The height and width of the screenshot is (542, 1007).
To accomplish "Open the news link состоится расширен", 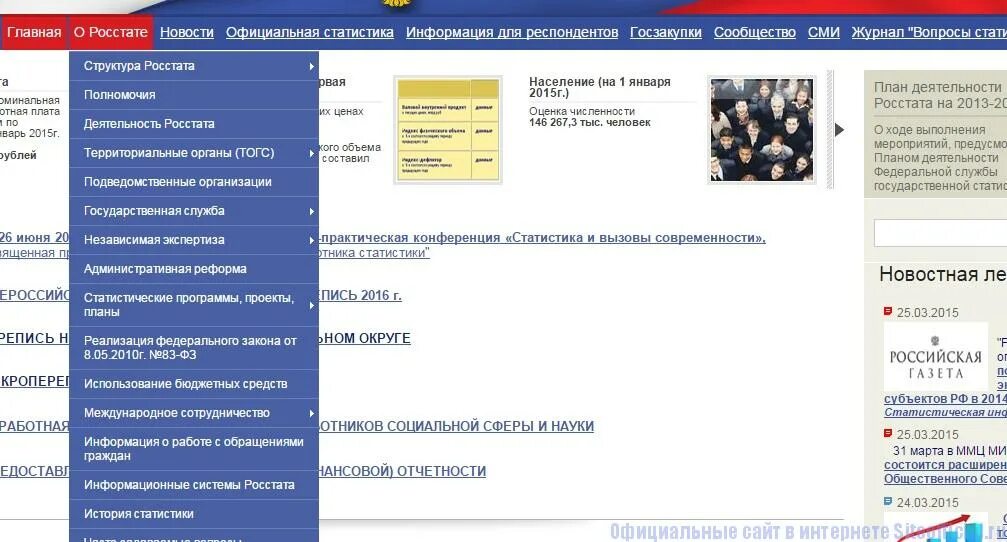I will coord(945,465).
